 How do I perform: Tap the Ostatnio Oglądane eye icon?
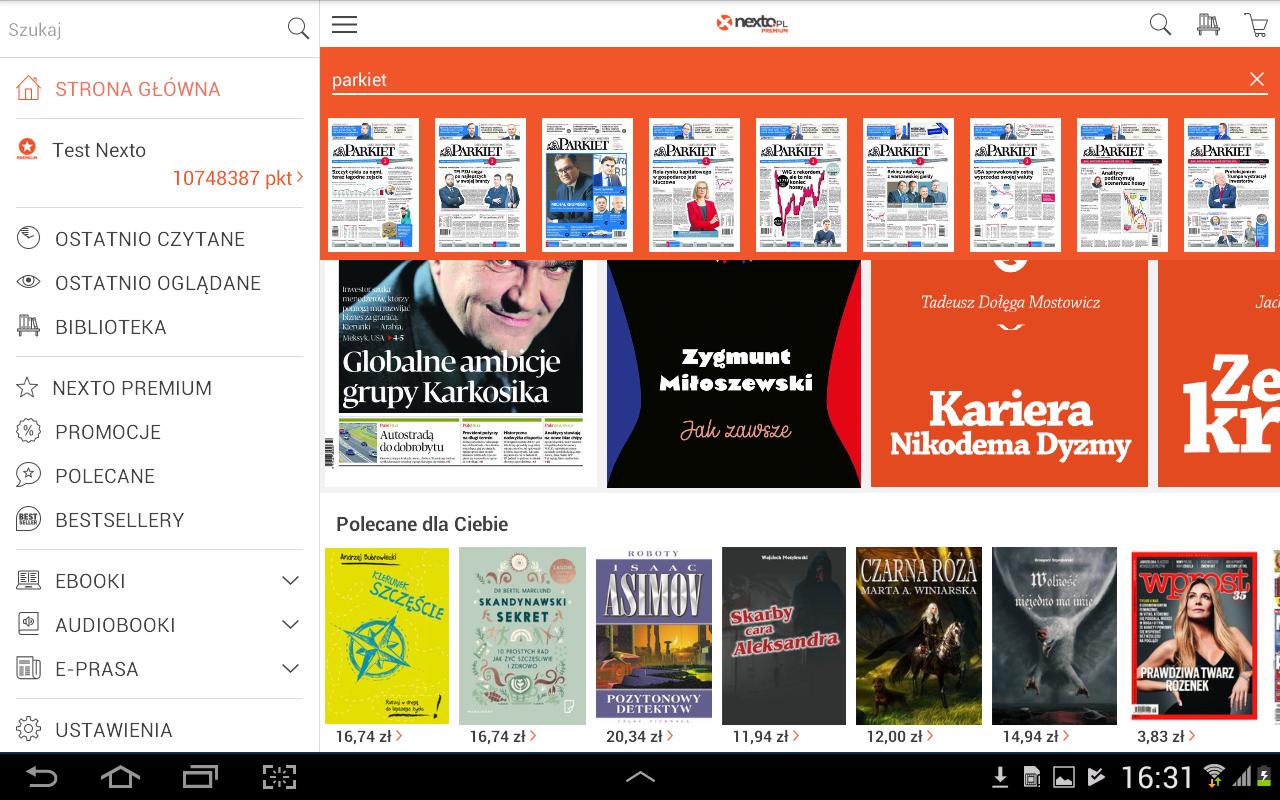point(28,282)
